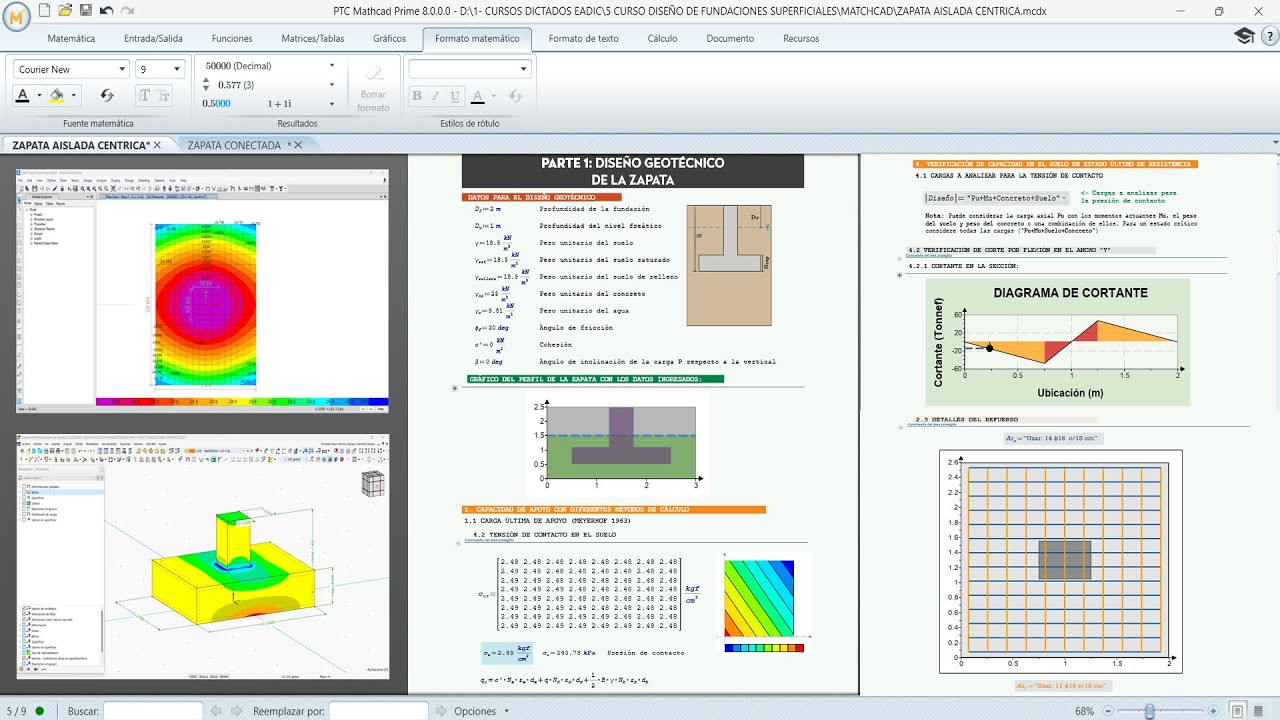Select the soil pressure contour image
The width and height of the screenshot is (1280, 720).
click(202, 290)
